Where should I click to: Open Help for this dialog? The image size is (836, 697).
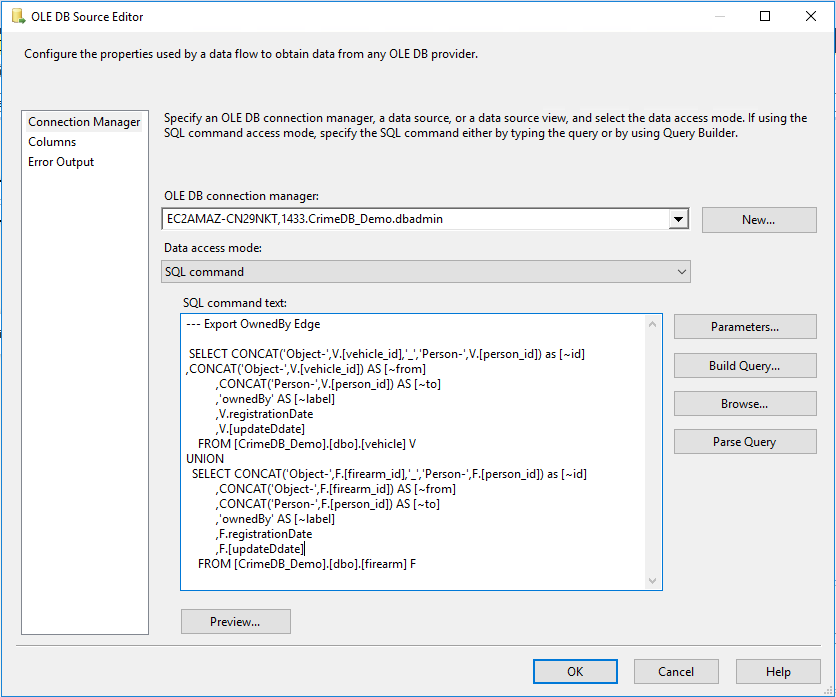pos(777,671)
